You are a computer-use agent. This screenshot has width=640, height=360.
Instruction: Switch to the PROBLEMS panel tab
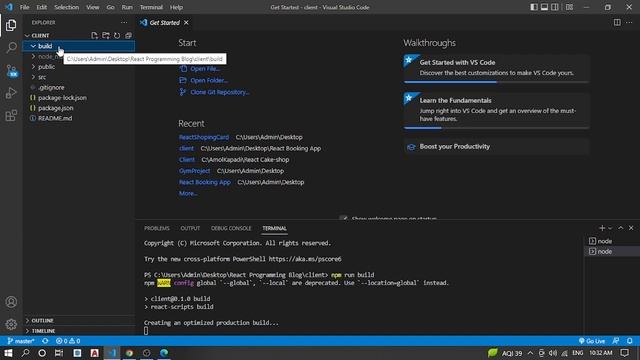pyautogui.click(x=157, y=228)
